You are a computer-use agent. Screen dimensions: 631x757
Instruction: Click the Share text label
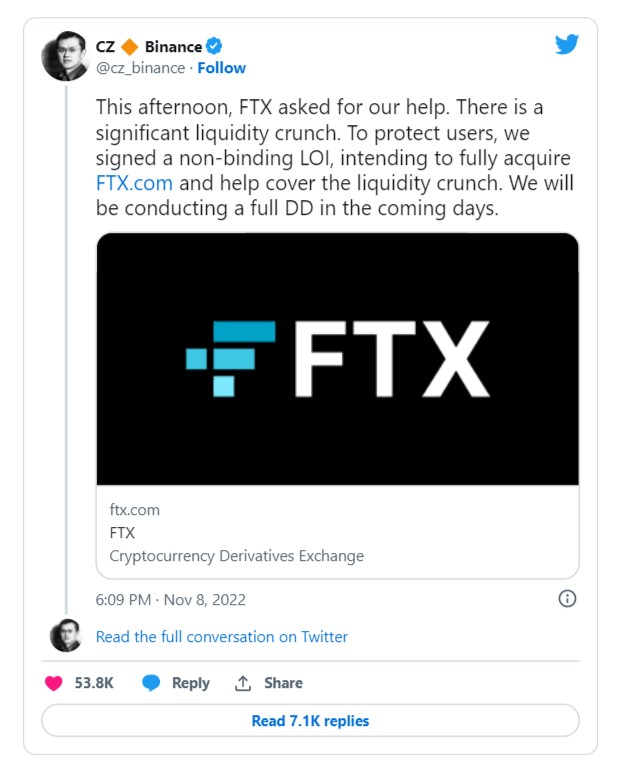(283, 683)
